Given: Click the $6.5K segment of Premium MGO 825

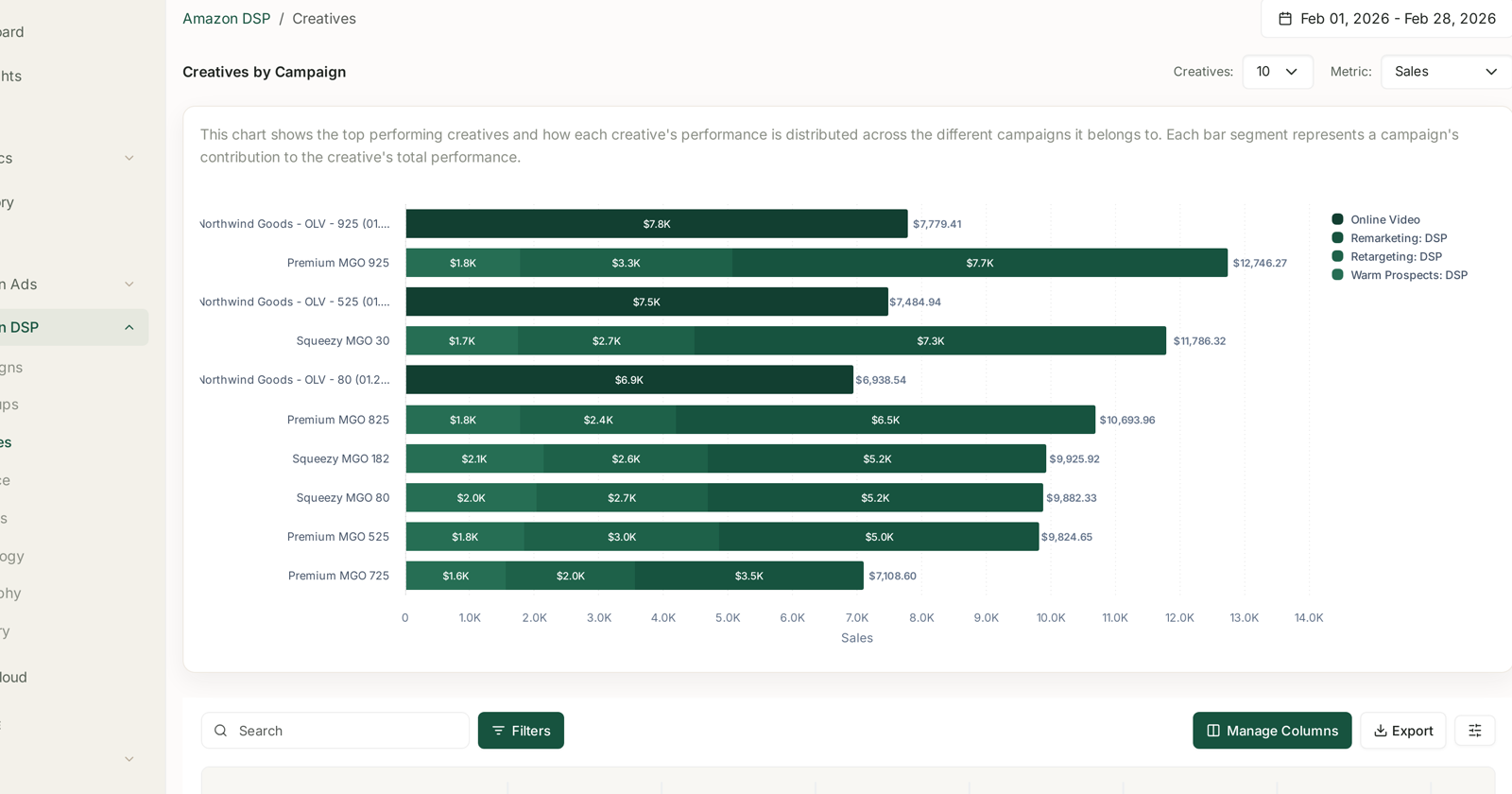Looking at the screenshot, I should coord(885,420).
